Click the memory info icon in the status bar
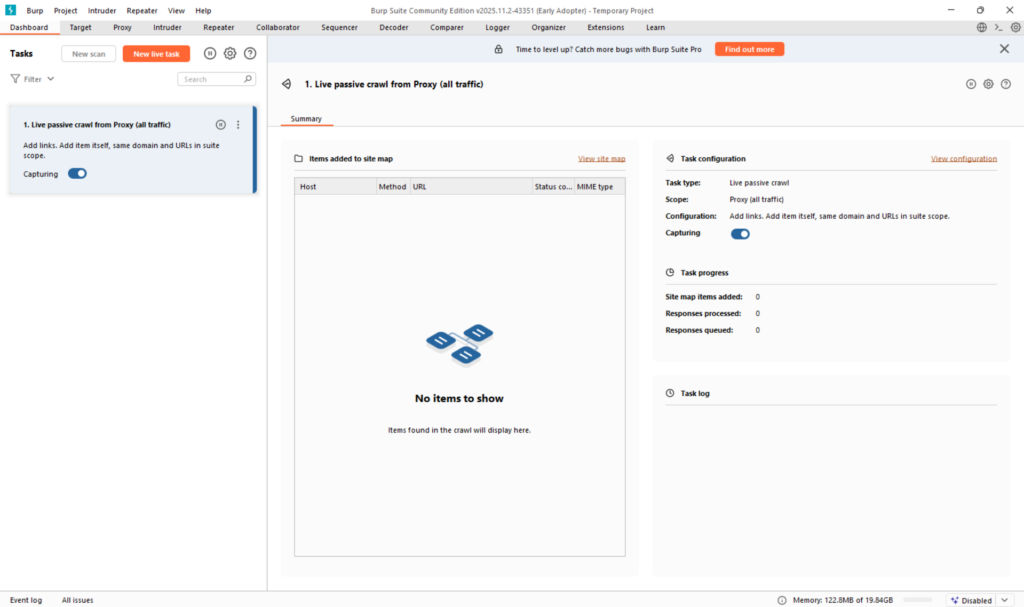Image resolution: width=1024 pixels, height=607 pixels. coord(782,600)
